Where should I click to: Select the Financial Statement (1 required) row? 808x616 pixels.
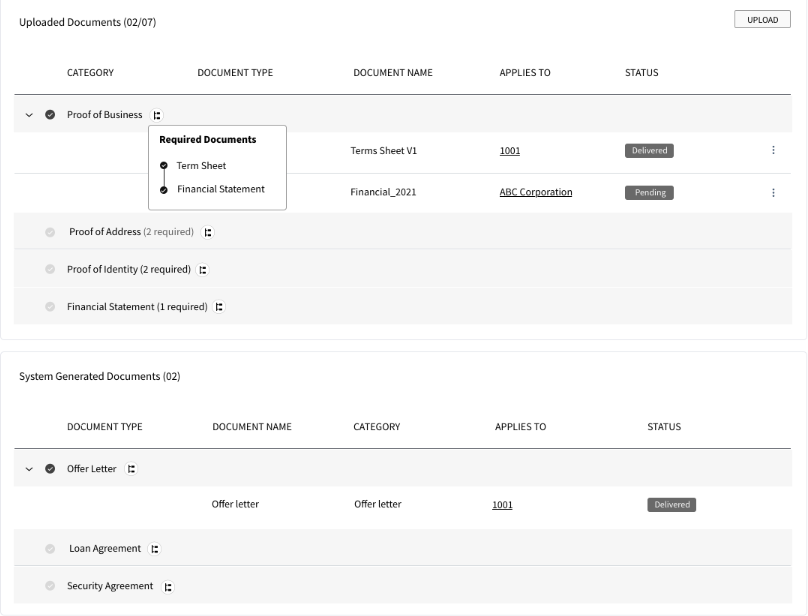403,307
